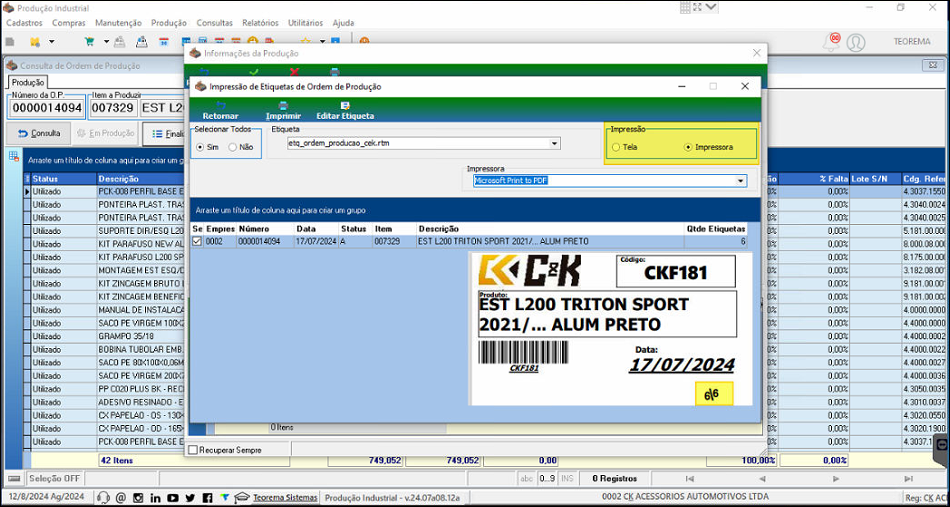Open the Ajuda menu
The width and height of the screenshot is (950, 507).
pyautogui.click(x=344, y=23)
